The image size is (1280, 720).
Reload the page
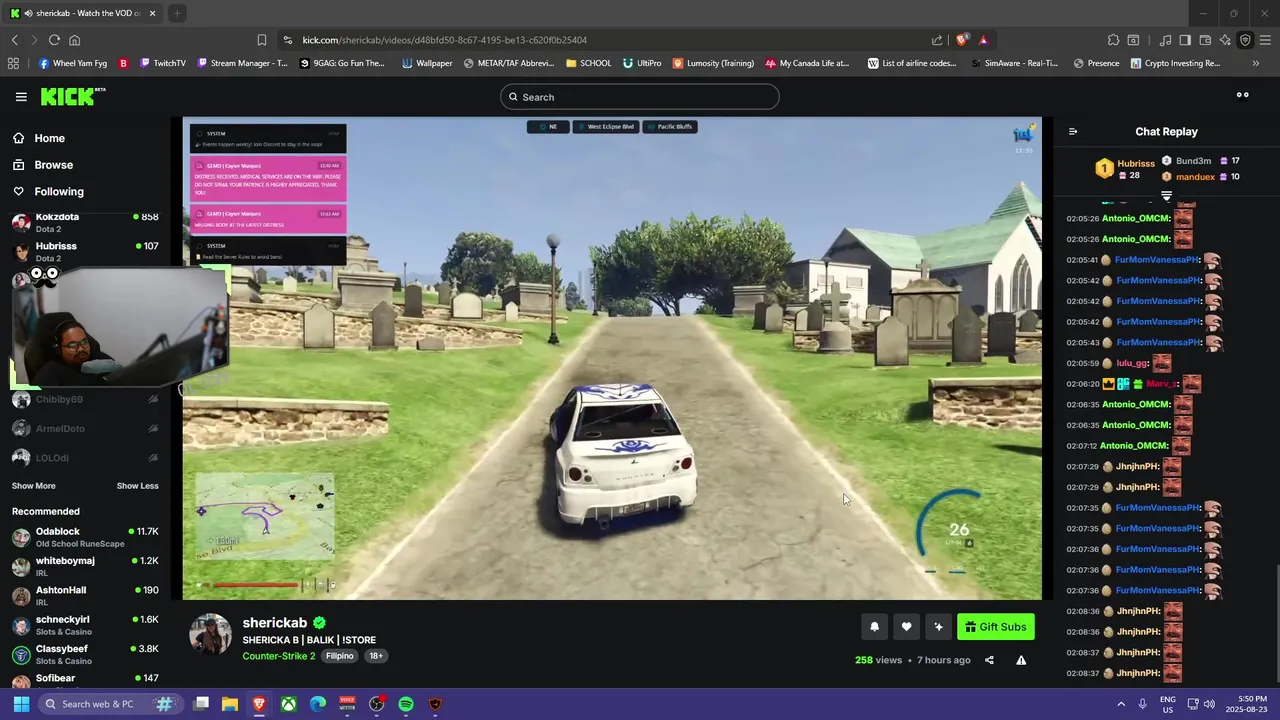[x=54, y=40]
